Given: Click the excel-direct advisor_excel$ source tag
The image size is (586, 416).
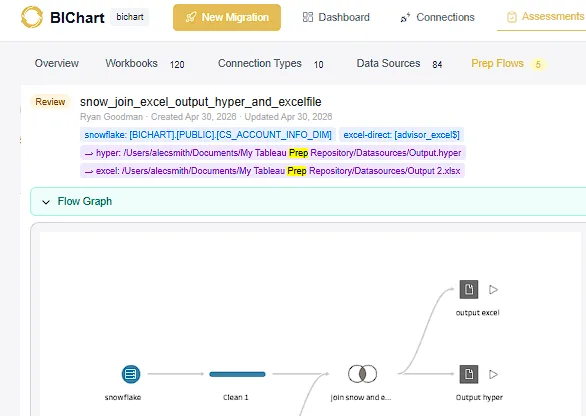Looking at the screenshot, I should (x=401, y=135).
